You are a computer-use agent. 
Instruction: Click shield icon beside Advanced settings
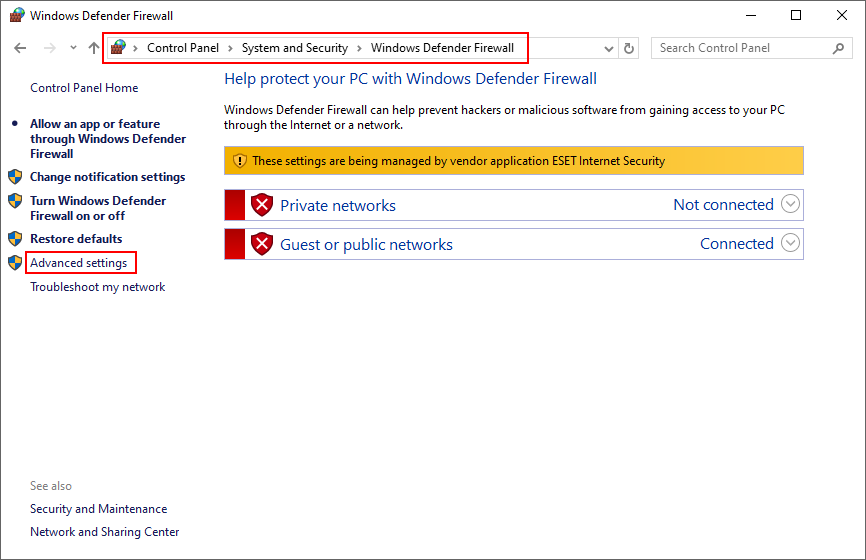pyautogui.click(x=15, y=262)
